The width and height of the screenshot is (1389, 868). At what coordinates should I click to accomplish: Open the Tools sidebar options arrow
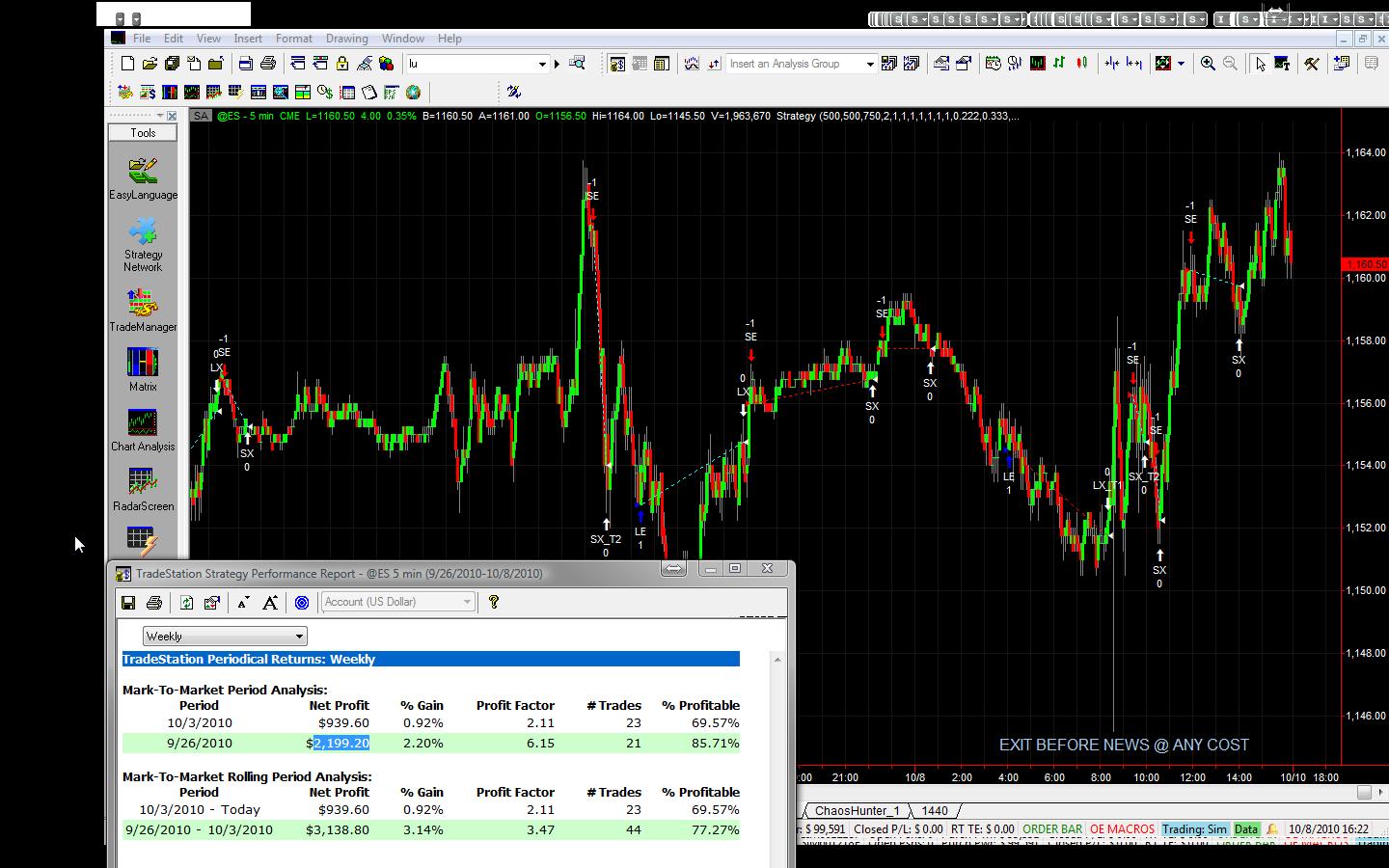pos(159,116)
